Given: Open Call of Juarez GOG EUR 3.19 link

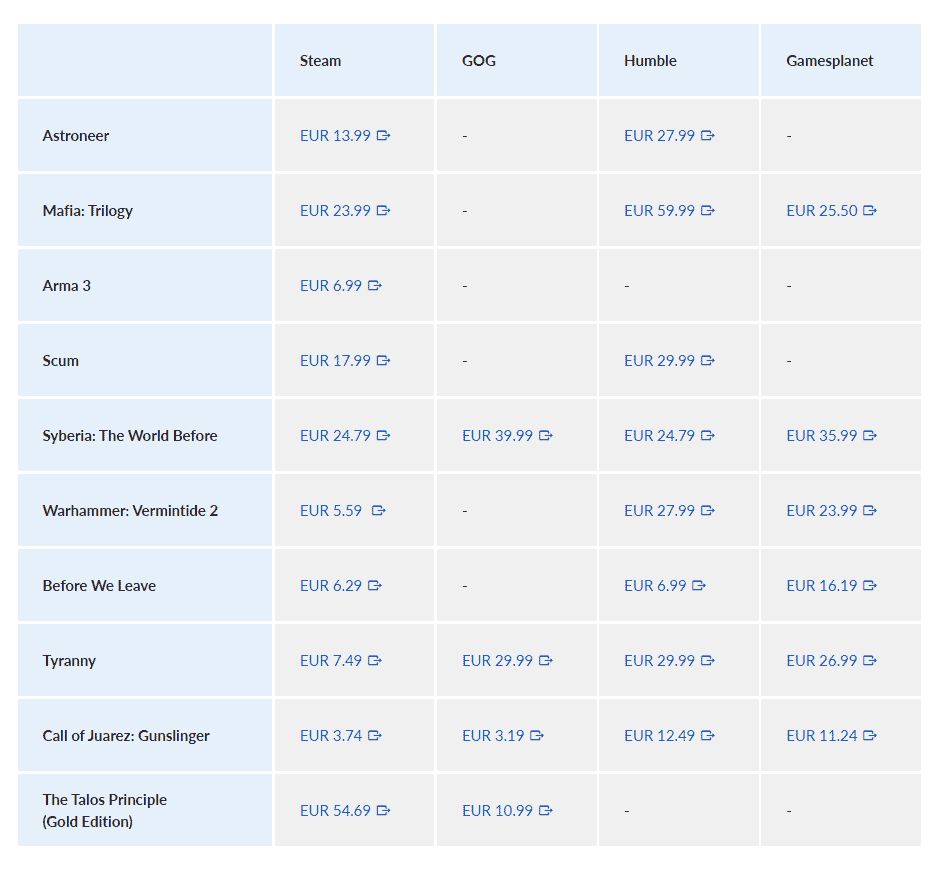Looking at the screenshot, I should (x=493, y=736).
